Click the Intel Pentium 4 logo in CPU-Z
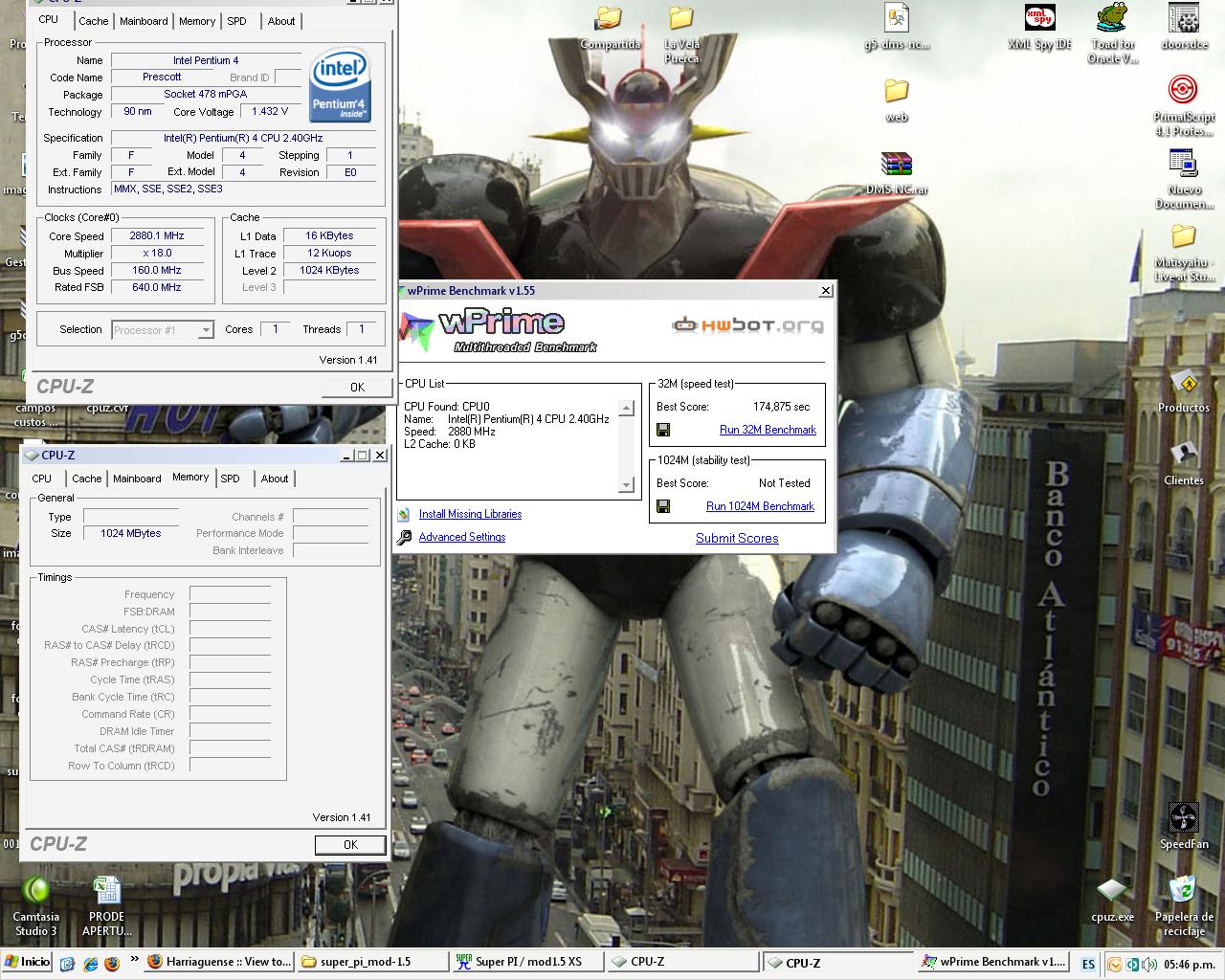The height and width of the screenshot is (980, 1225). point(340,86)
